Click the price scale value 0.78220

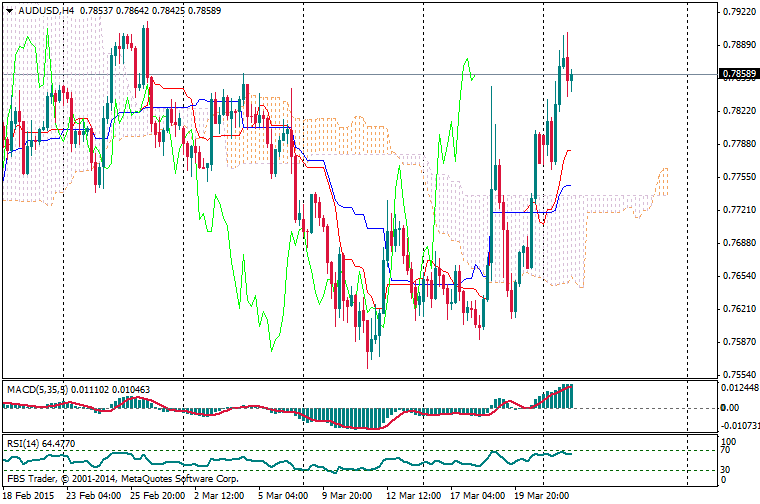coord(739,110)
